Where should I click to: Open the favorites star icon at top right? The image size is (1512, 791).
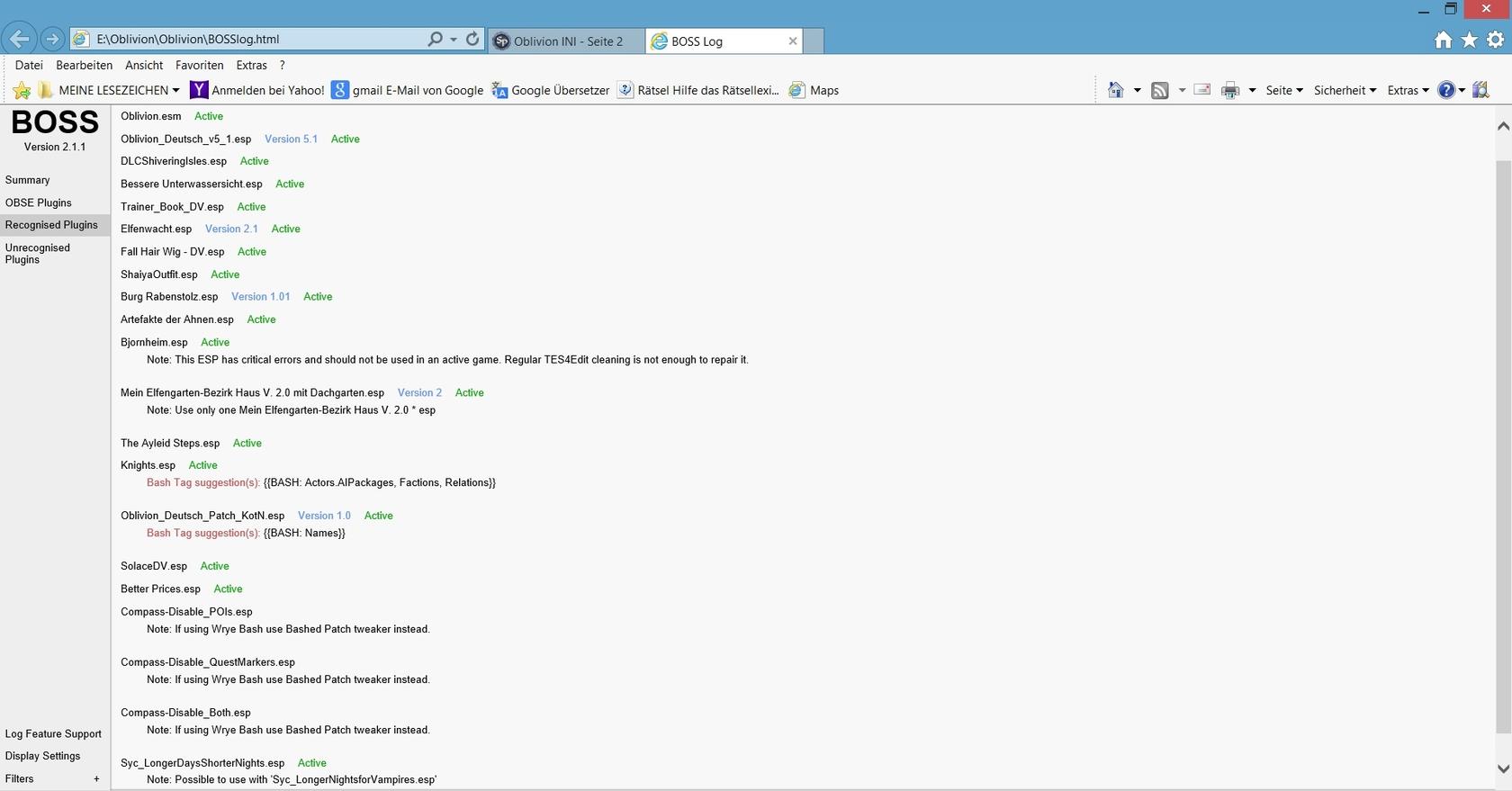[1470, 40]
